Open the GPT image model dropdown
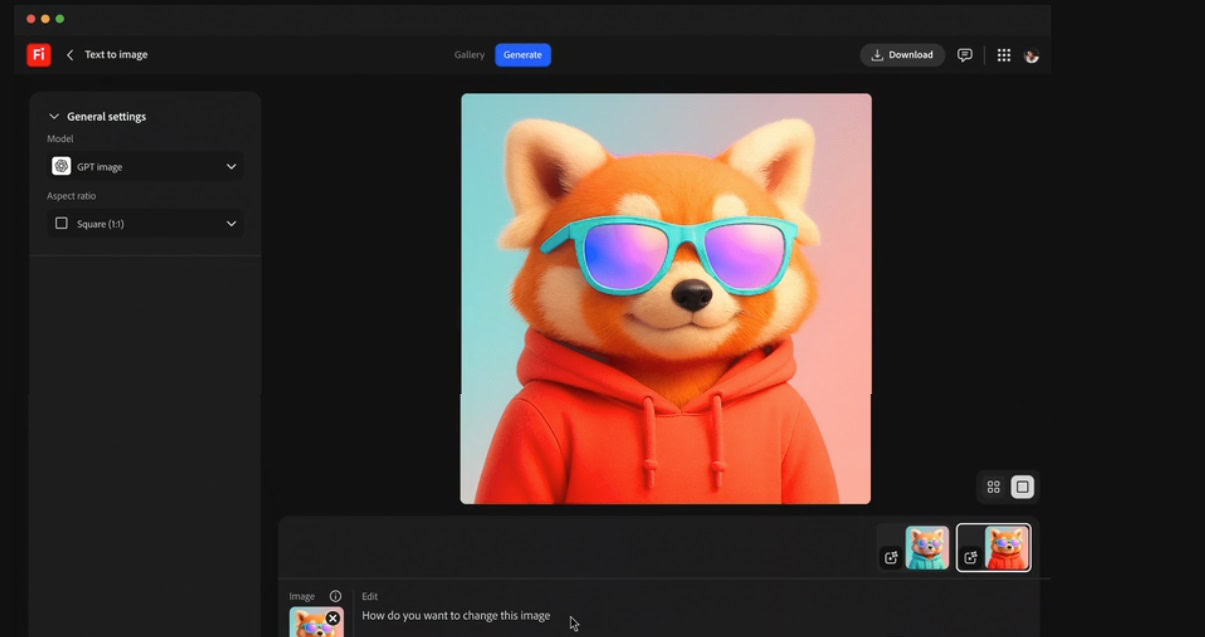Screen dimensions: 1205x637 (x=146, y=167)
